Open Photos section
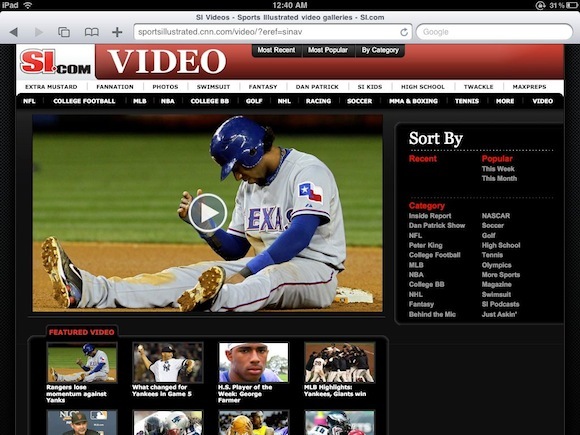 tap(165, 87)
